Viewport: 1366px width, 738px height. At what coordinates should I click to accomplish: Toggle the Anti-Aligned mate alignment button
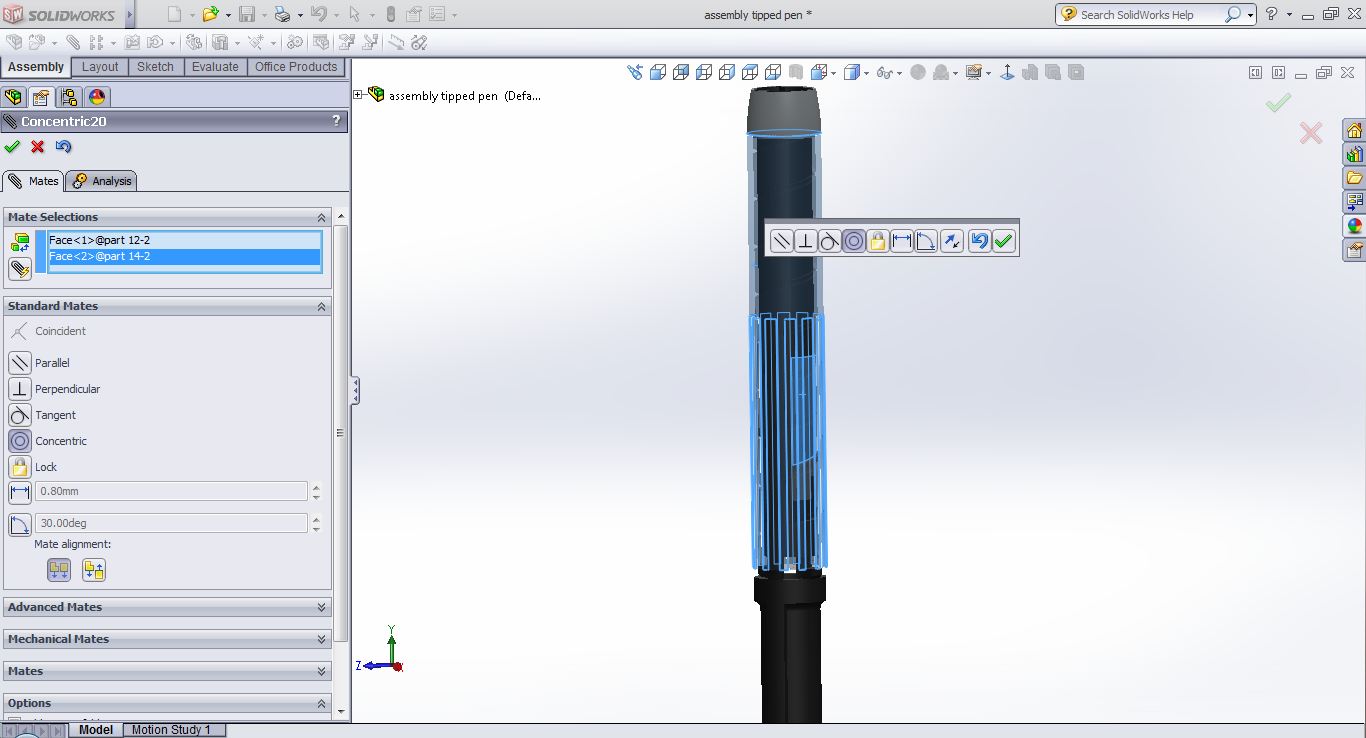pos(94,570)
